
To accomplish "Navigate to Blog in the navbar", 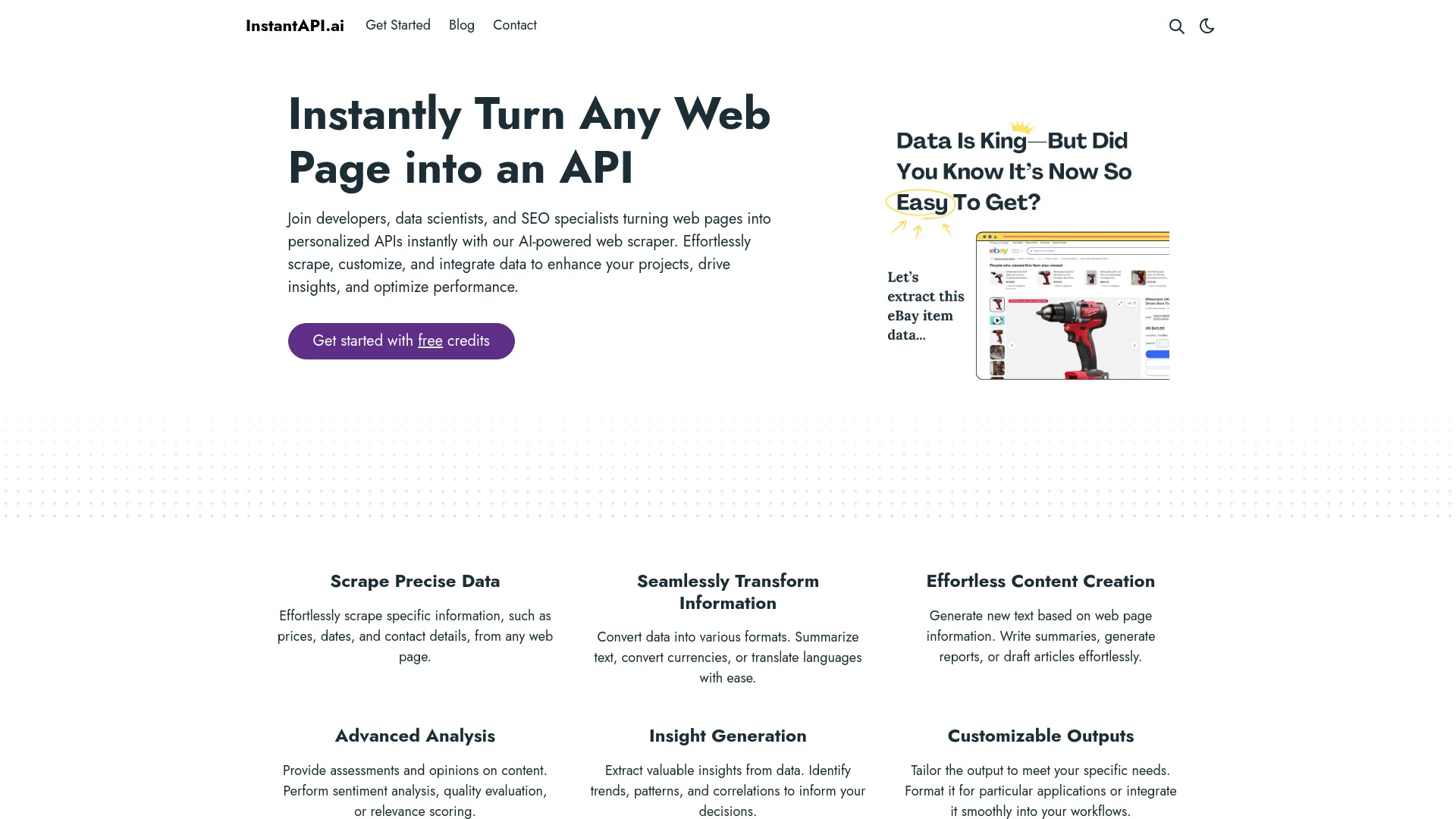I will coord(461,25).
